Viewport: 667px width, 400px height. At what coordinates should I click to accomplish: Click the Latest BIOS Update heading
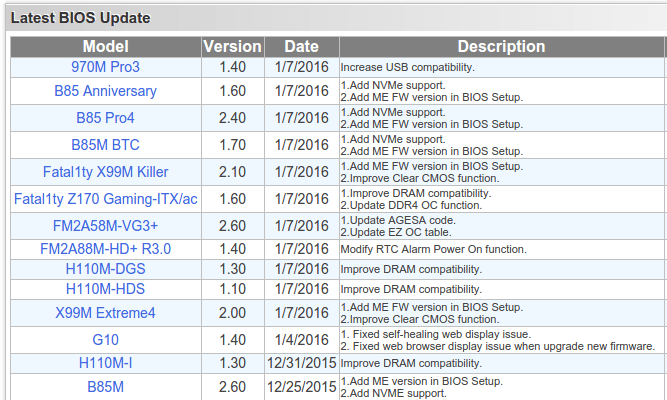coord(80,18)
